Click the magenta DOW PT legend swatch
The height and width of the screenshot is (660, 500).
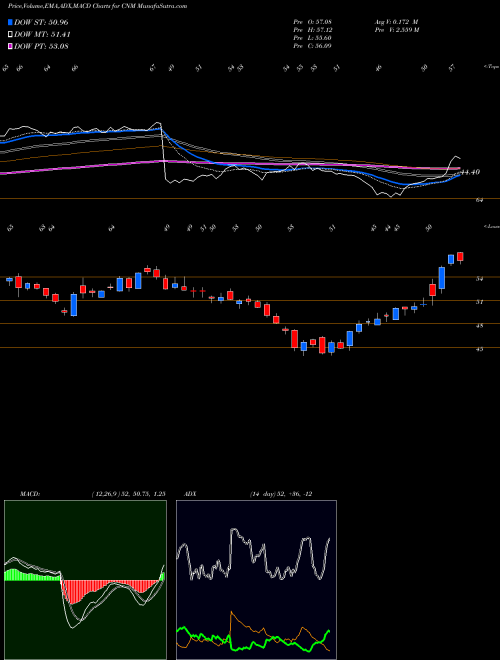pos(11,46)
